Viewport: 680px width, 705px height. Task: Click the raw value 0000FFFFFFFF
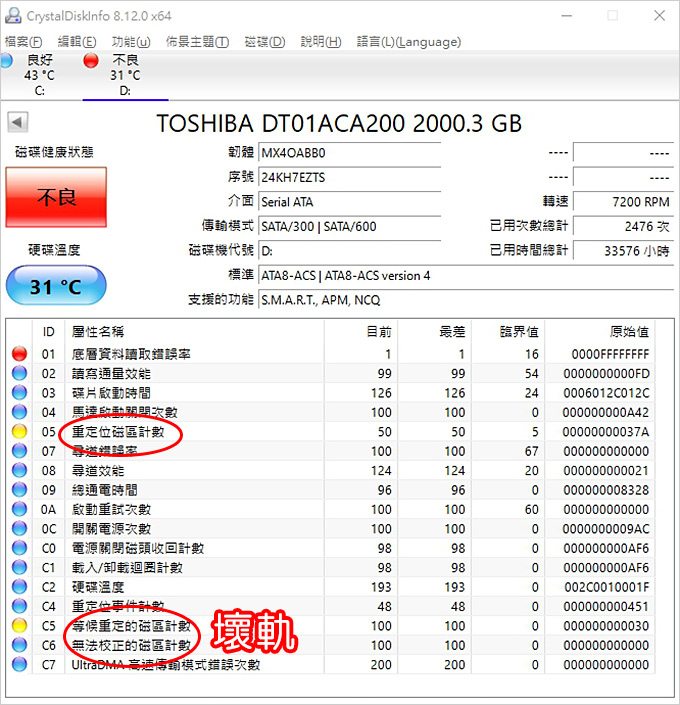coord(610,354)
